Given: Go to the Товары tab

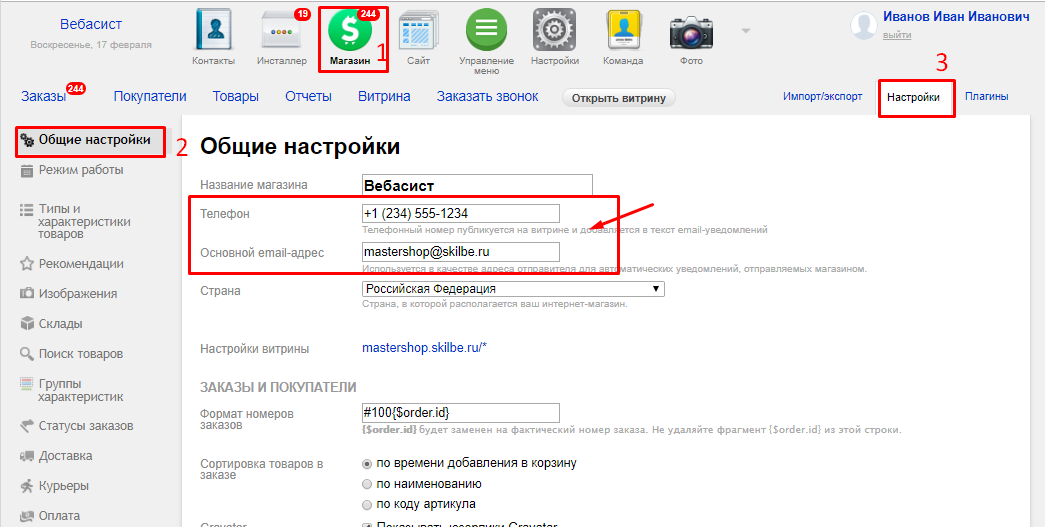Looking at the screenshot, I should coord(235,97).
